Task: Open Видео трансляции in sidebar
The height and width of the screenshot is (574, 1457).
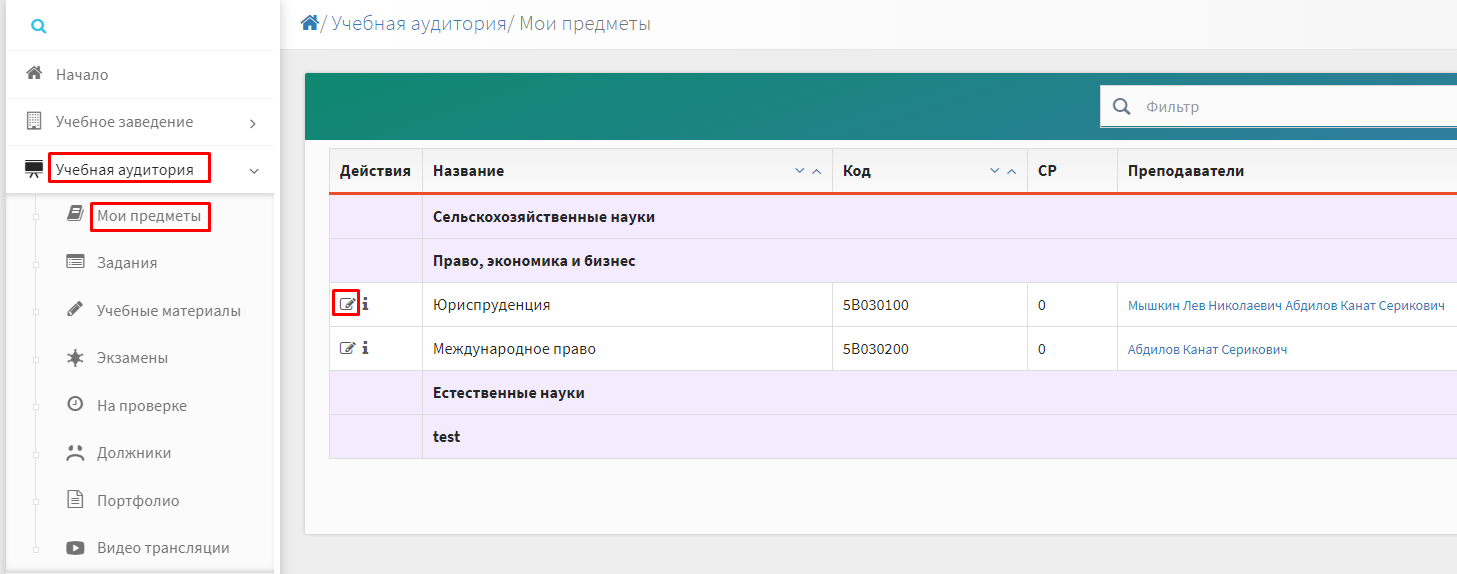Action: (163, 548)
